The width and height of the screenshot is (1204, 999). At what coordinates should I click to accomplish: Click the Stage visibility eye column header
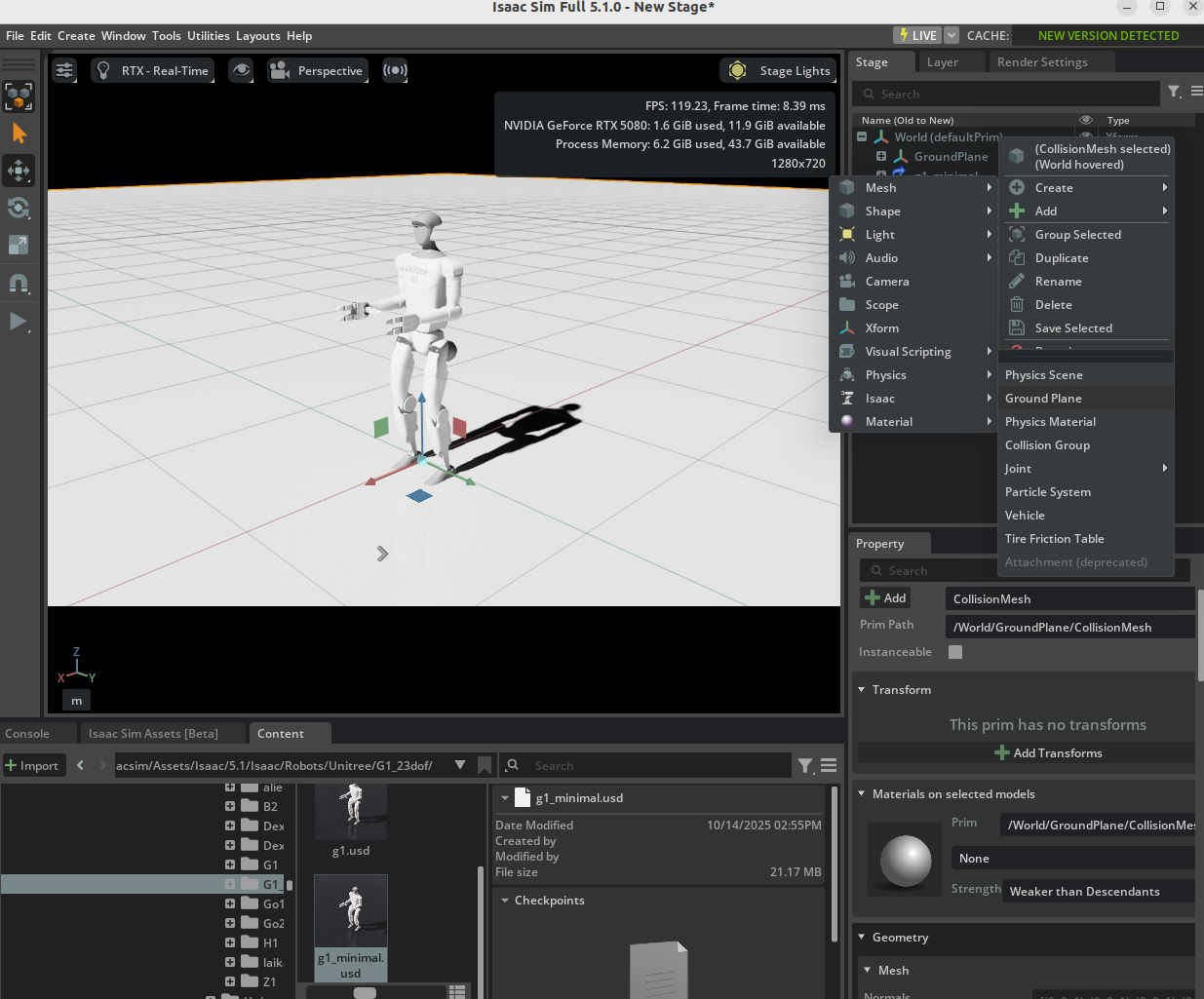pos(1086,121)
